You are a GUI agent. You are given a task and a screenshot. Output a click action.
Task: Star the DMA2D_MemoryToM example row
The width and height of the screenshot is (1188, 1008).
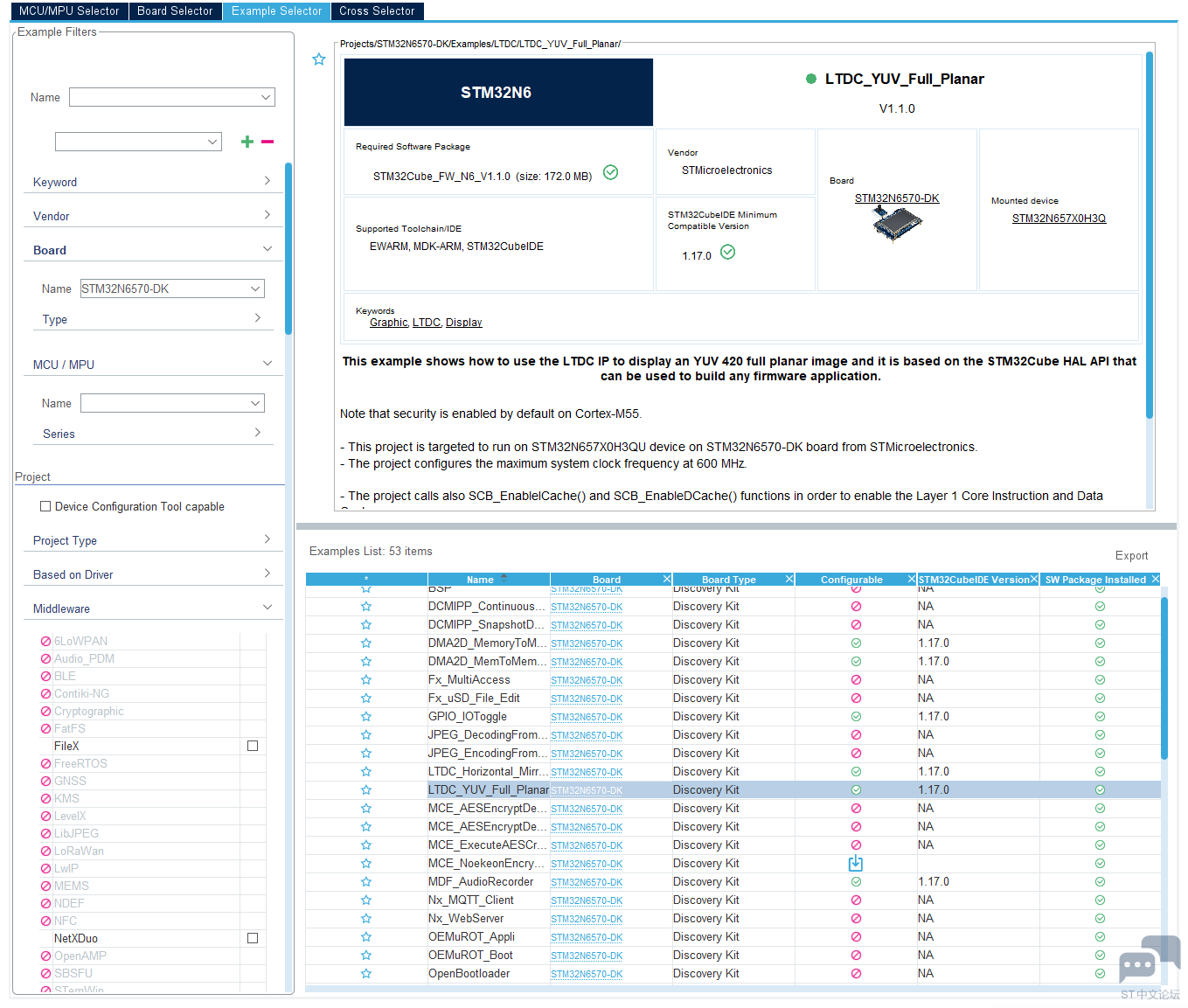366,643
